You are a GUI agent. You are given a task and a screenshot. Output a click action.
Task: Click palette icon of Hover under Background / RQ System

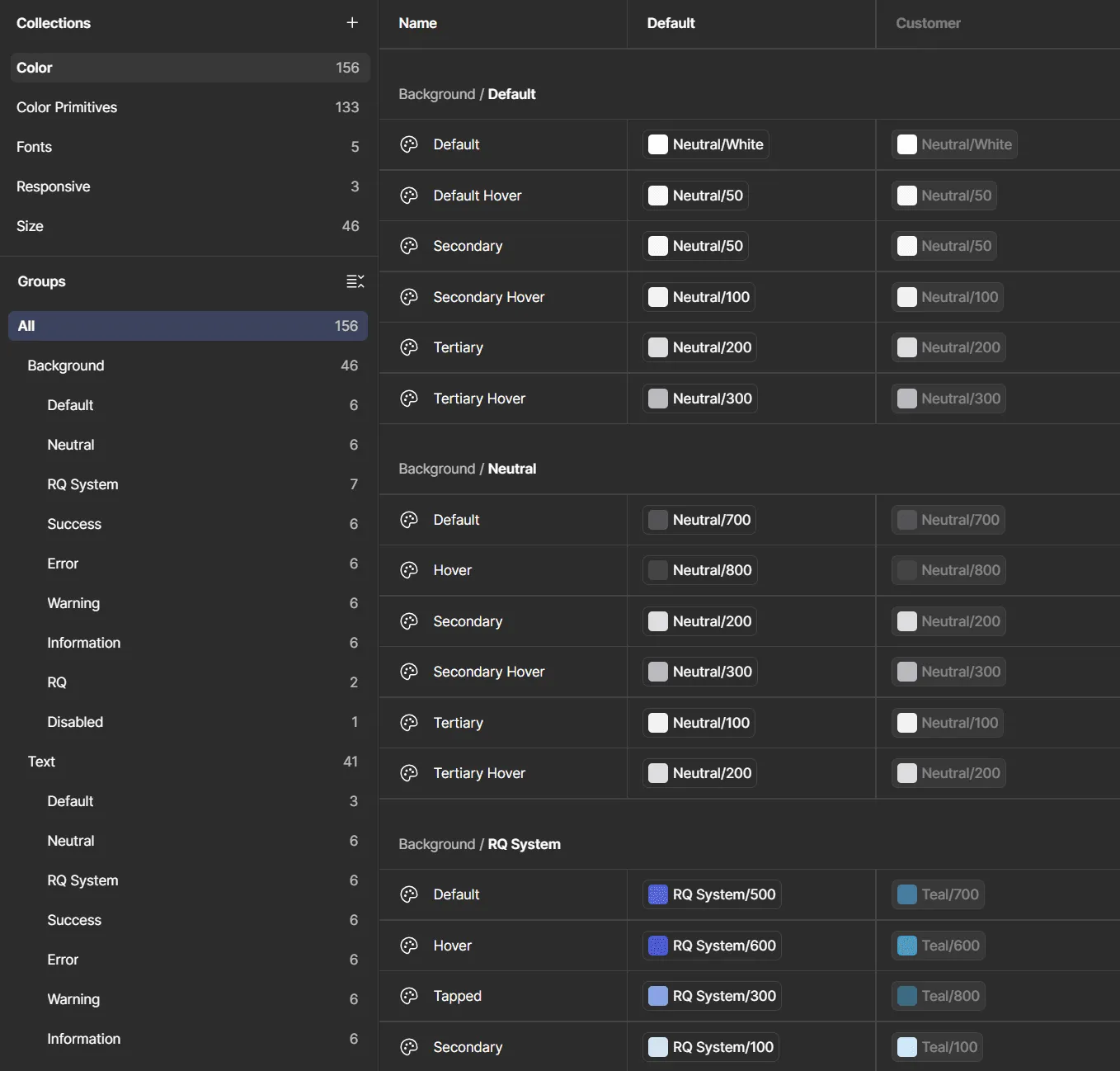409,946
